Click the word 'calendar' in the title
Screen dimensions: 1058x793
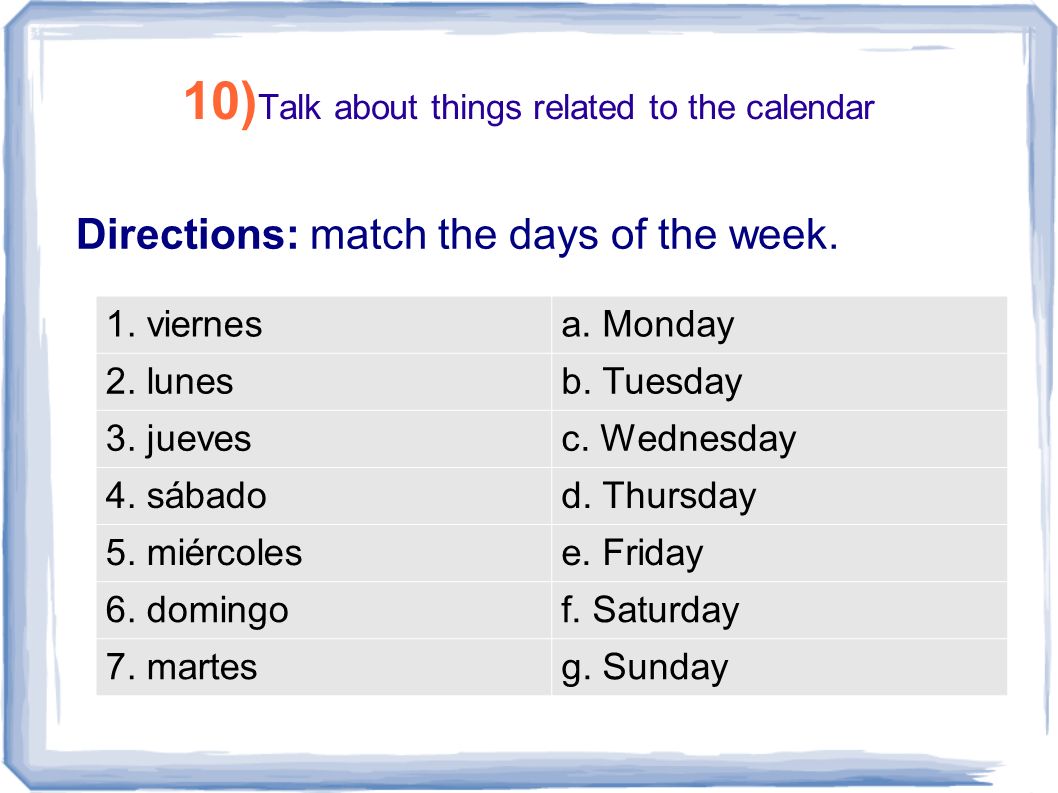tap(810, 108)
